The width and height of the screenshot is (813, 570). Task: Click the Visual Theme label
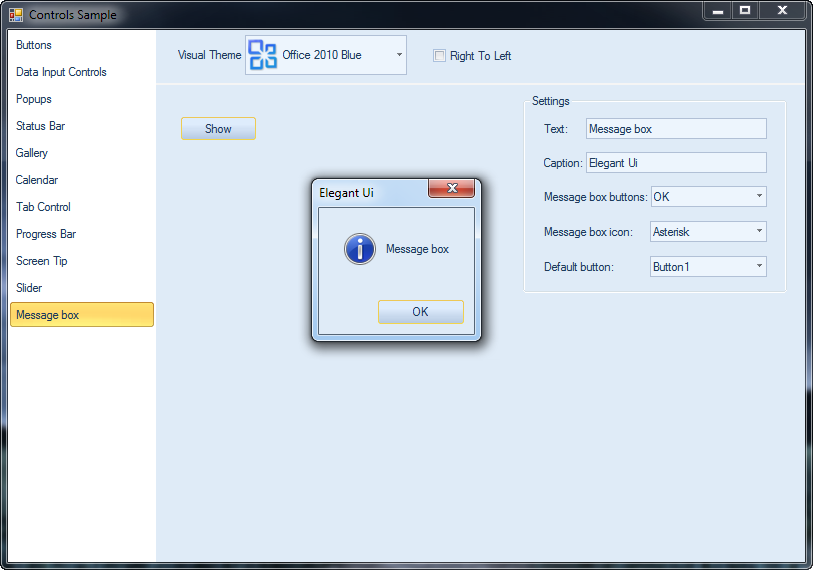click(209, 55)
